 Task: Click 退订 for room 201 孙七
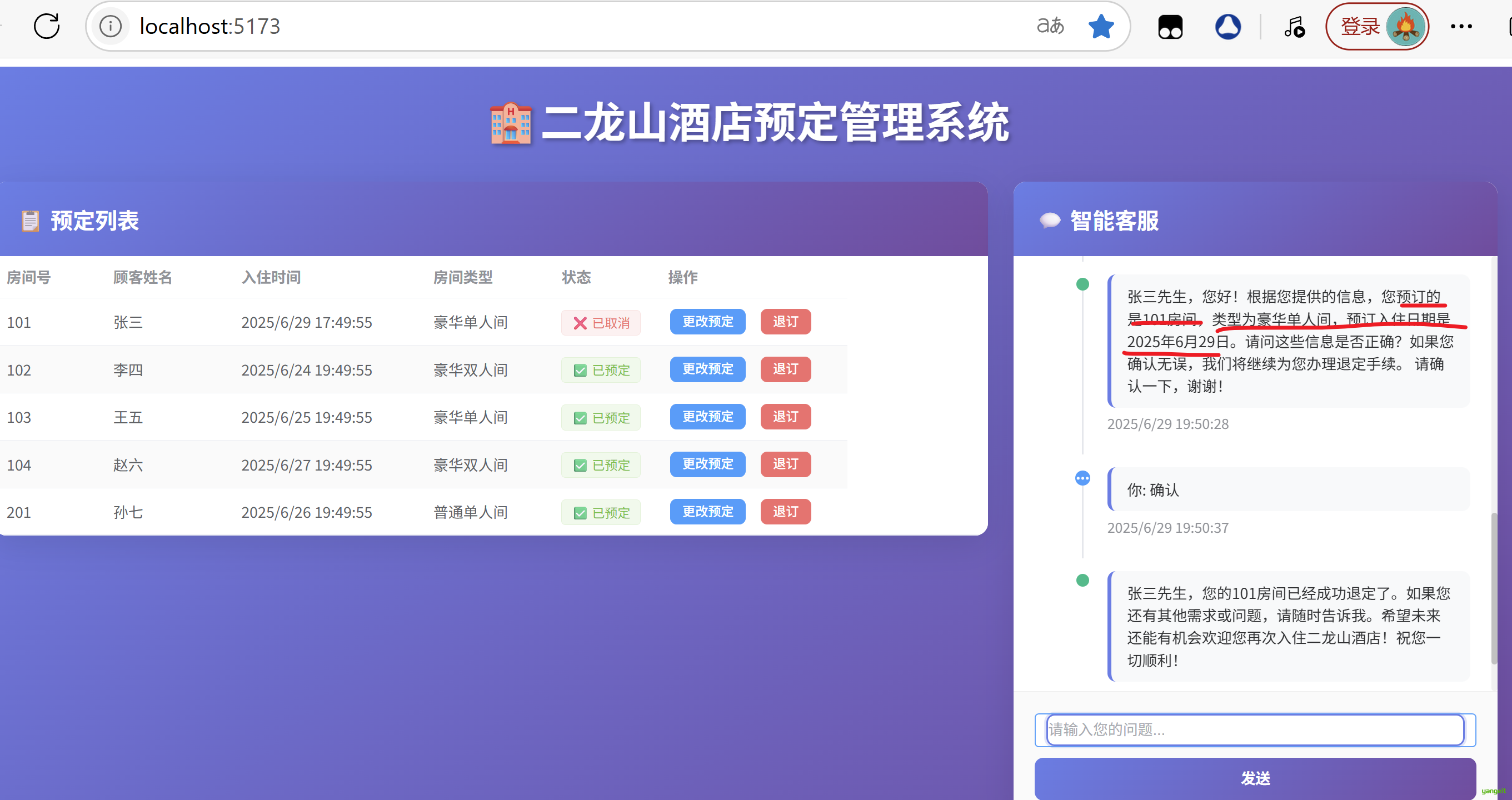[785, 512]
